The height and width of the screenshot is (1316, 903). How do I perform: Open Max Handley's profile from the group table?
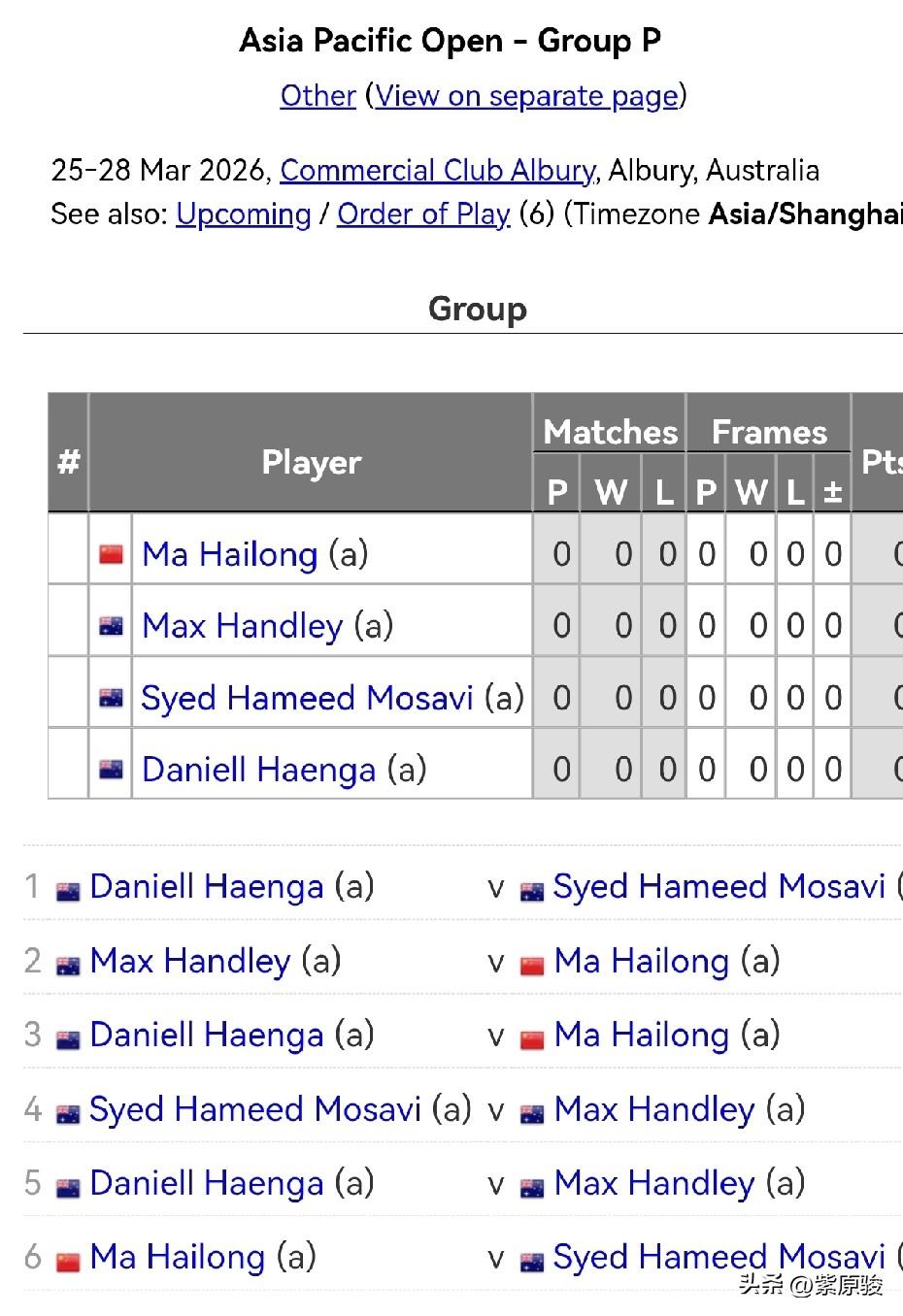click(242, 626)
